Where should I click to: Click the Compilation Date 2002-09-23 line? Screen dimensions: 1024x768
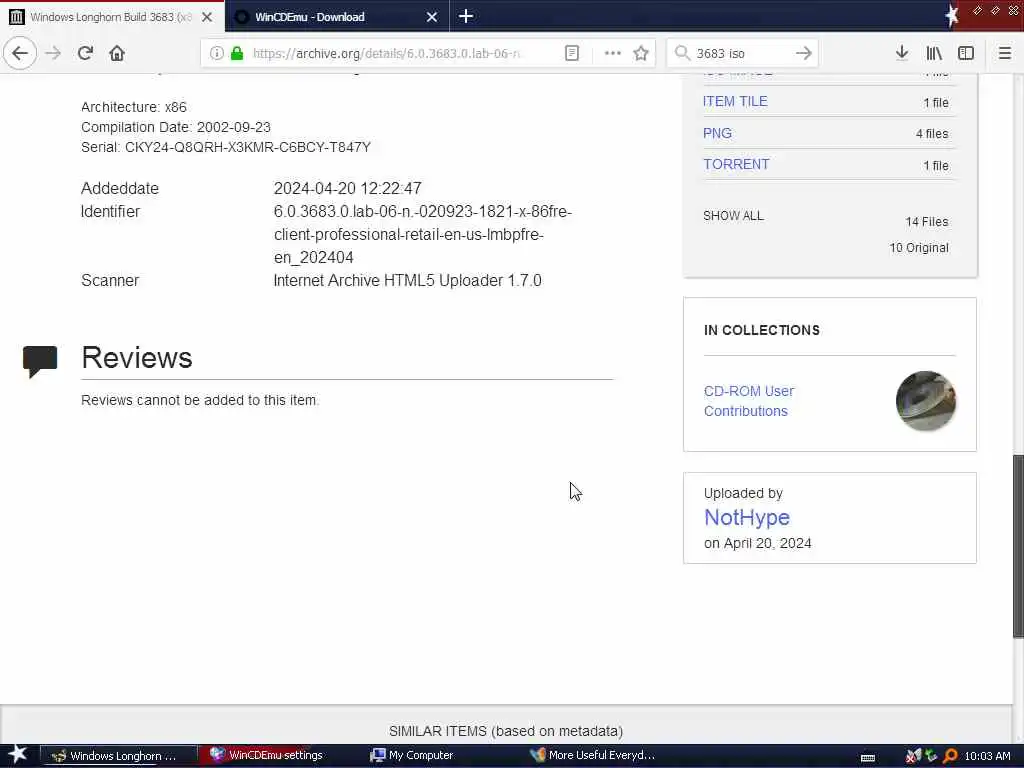point(176,127)
